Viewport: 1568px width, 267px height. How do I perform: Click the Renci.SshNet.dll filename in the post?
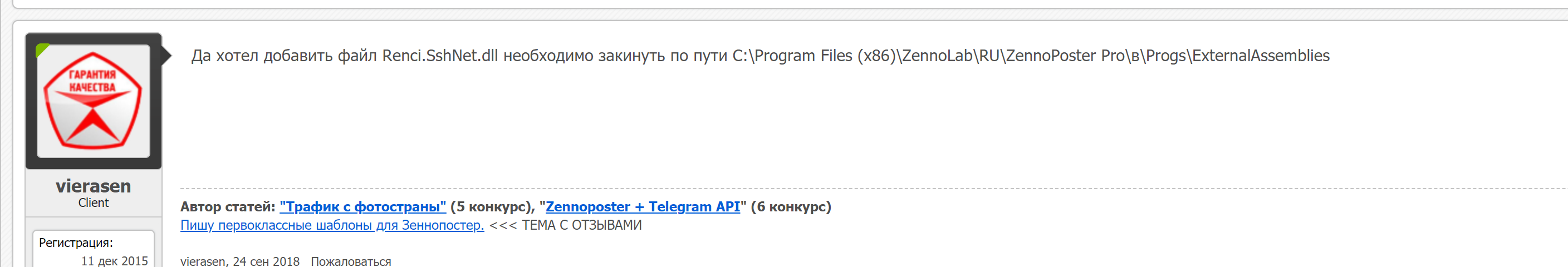click(x=439, y=56)
